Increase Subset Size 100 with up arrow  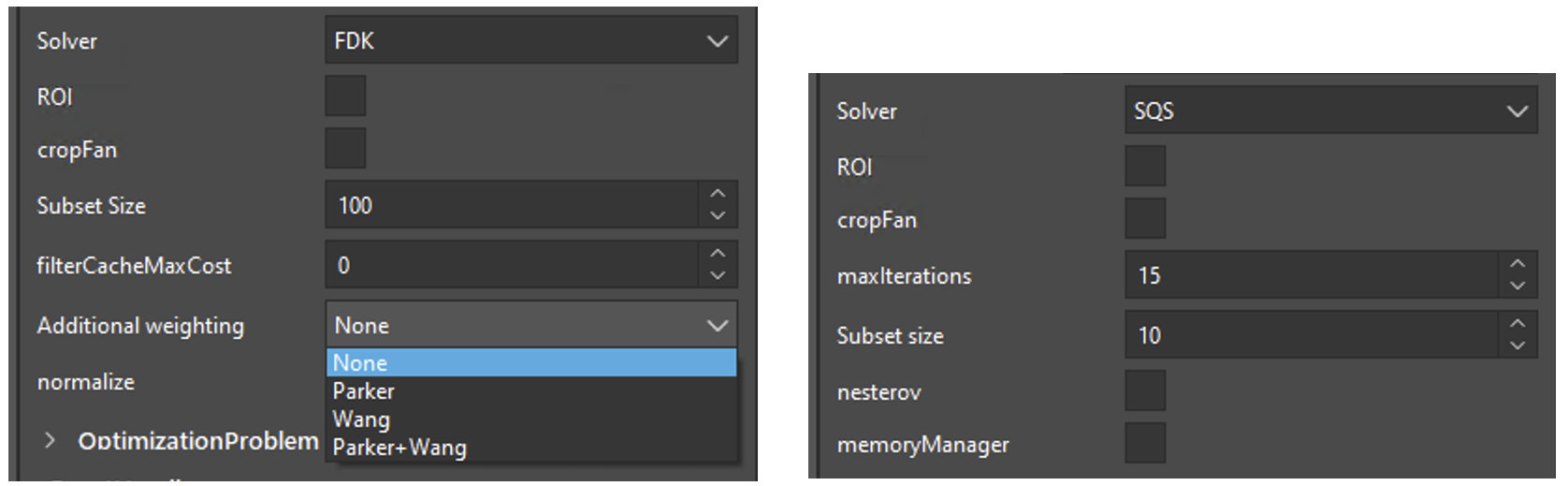718,193
